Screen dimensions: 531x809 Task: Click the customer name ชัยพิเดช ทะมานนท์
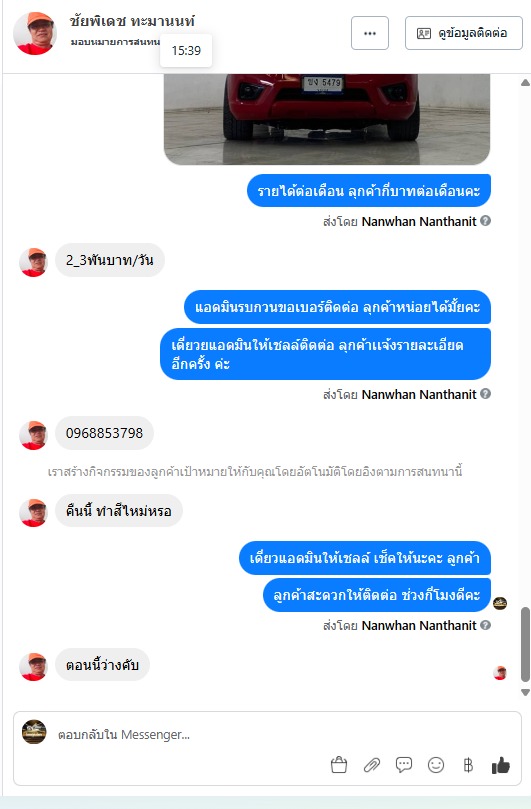[132, 21]
